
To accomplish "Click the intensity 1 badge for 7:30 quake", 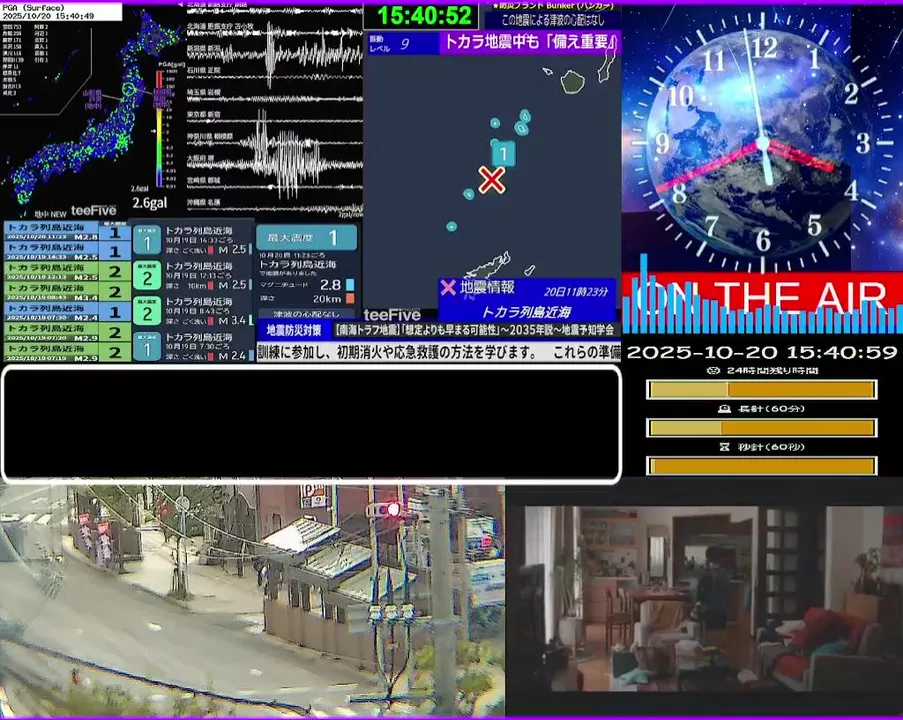I will pos(147,347).
